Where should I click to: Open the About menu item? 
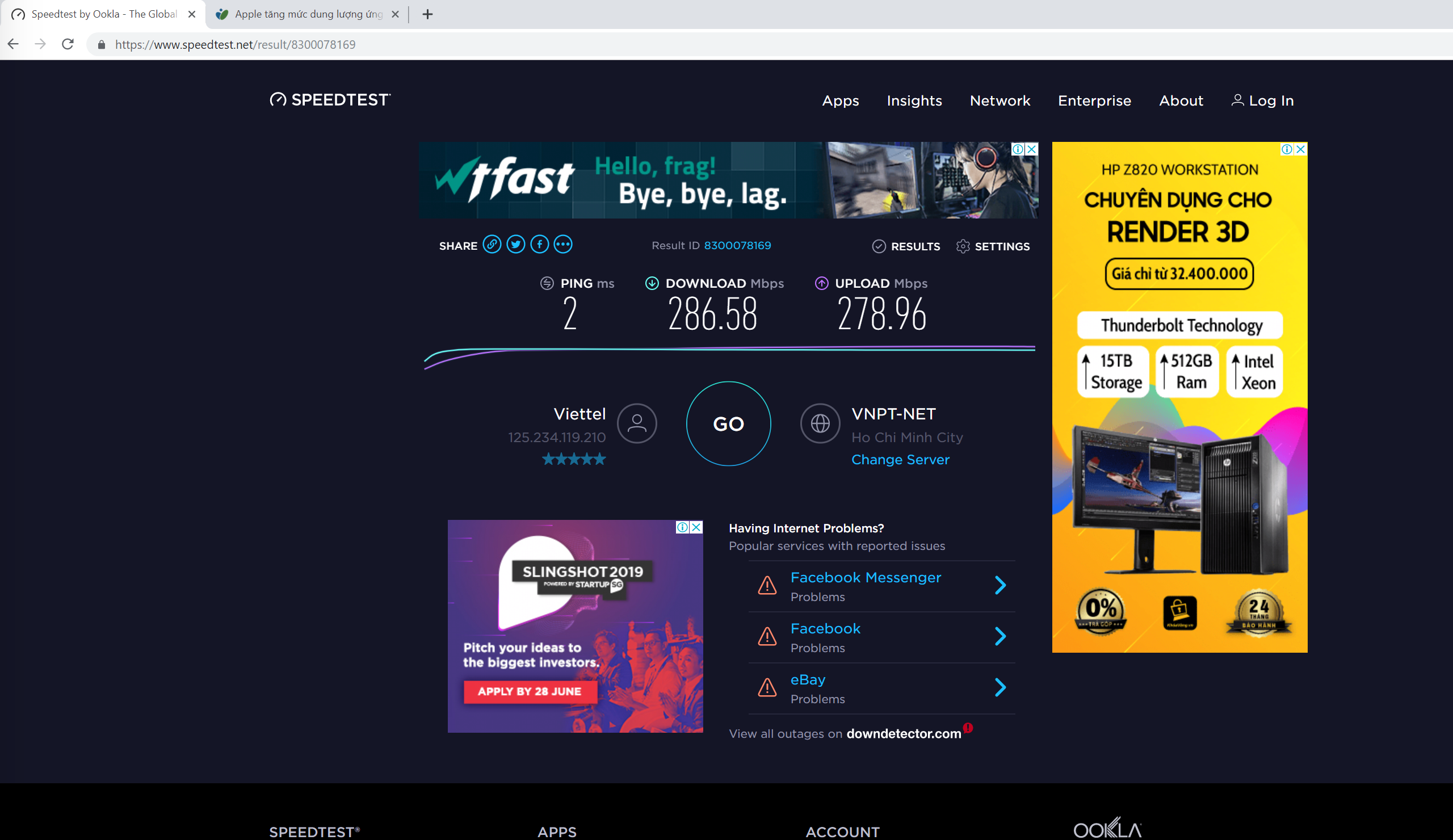point(1181,100)
